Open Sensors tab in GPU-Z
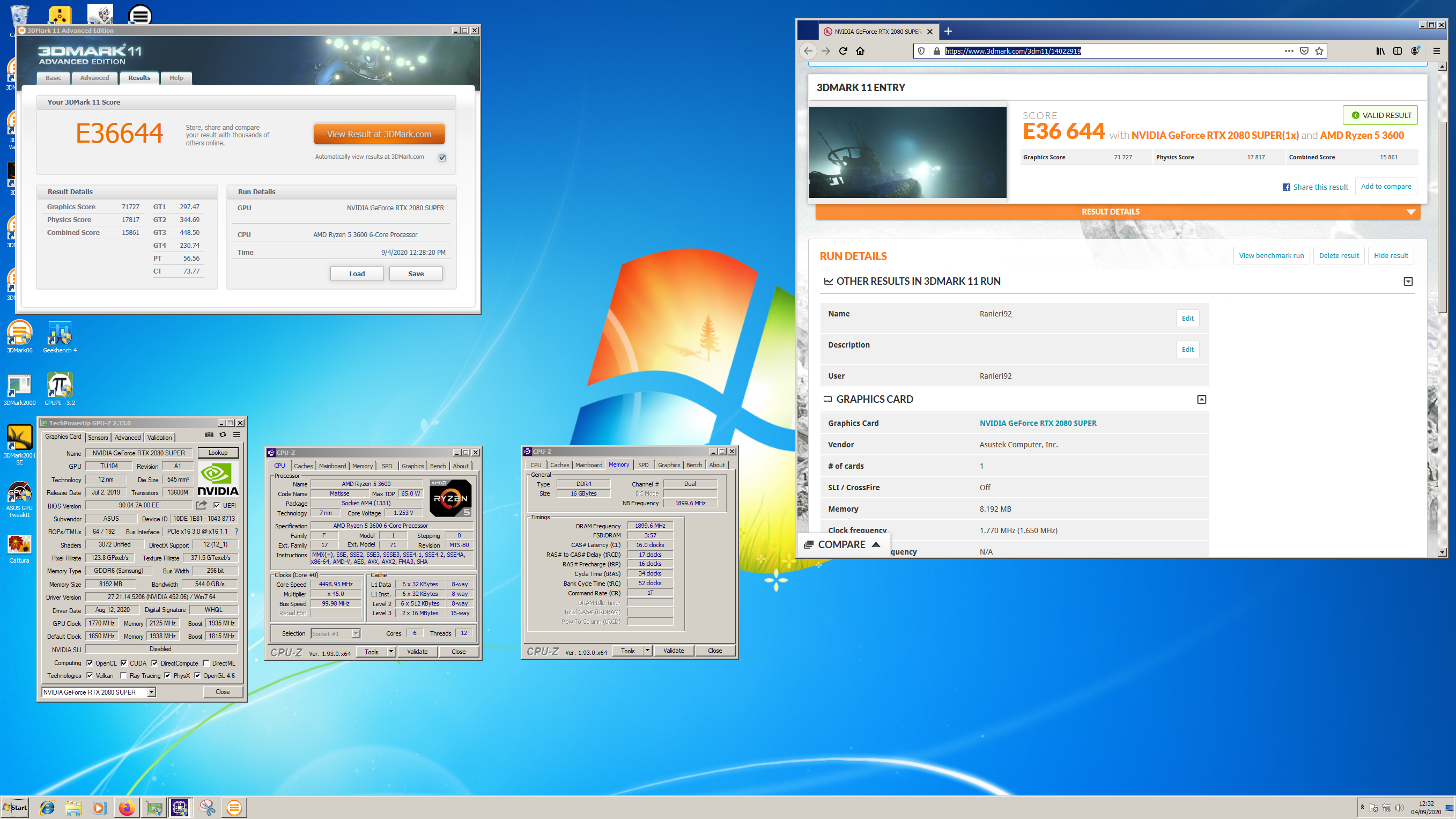 click(98, 438)
